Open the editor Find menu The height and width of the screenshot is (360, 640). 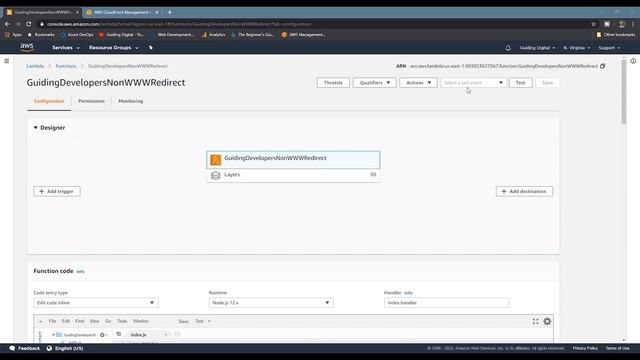[79, 321]
